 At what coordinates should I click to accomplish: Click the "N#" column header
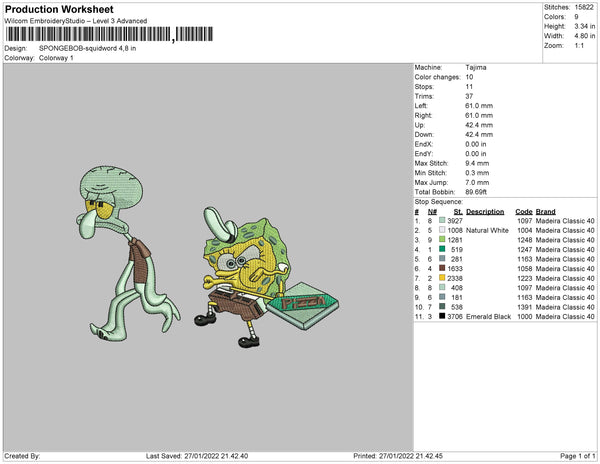click(432, 212)
